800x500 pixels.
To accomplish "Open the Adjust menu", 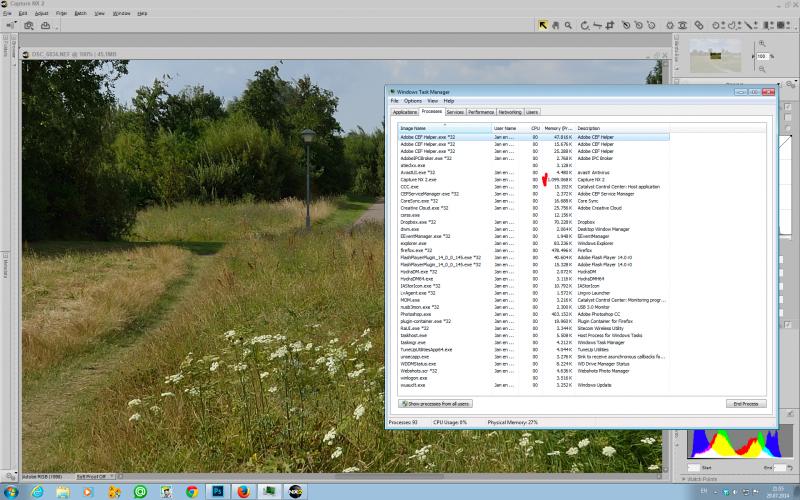I will (41, 13).
